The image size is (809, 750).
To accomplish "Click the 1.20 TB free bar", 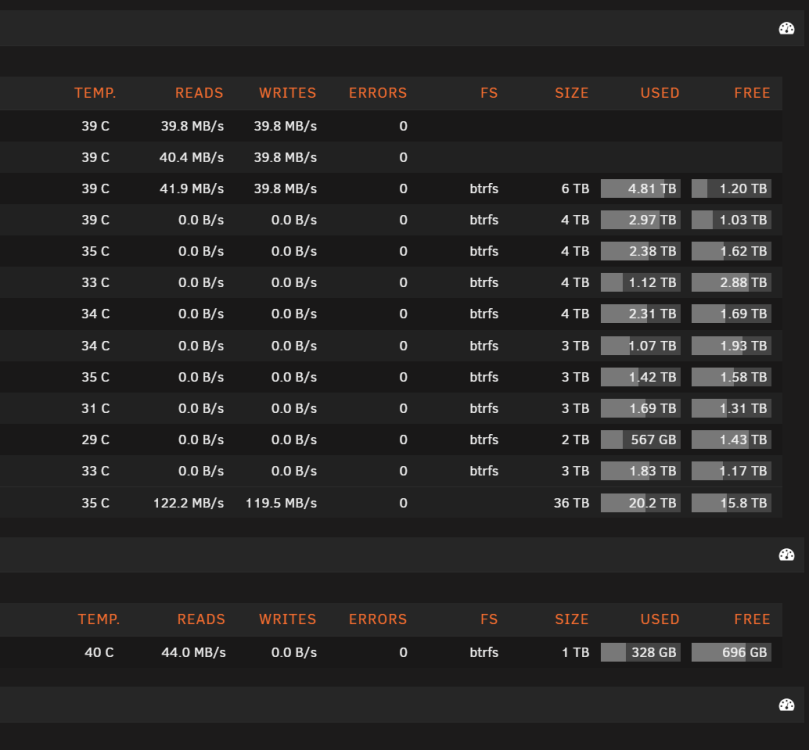I will (732, 189).
